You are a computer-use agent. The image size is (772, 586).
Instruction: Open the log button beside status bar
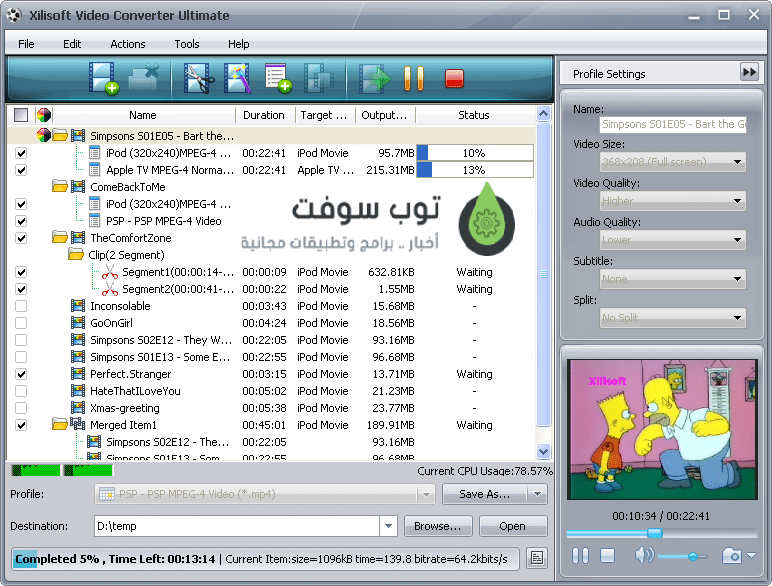click(x=537, y=558)
